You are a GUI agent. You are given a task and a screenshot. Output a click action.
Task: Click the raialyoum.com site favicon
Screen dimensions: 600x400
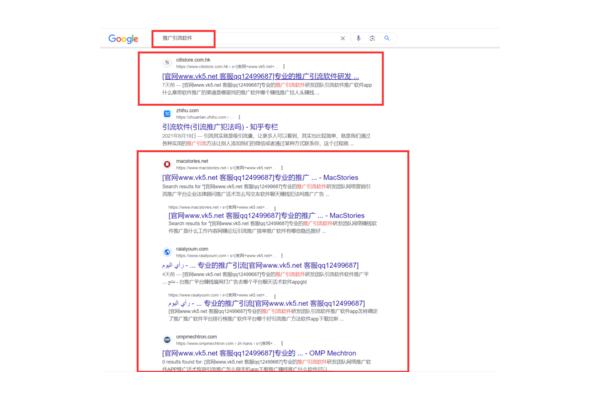point(168,252)
